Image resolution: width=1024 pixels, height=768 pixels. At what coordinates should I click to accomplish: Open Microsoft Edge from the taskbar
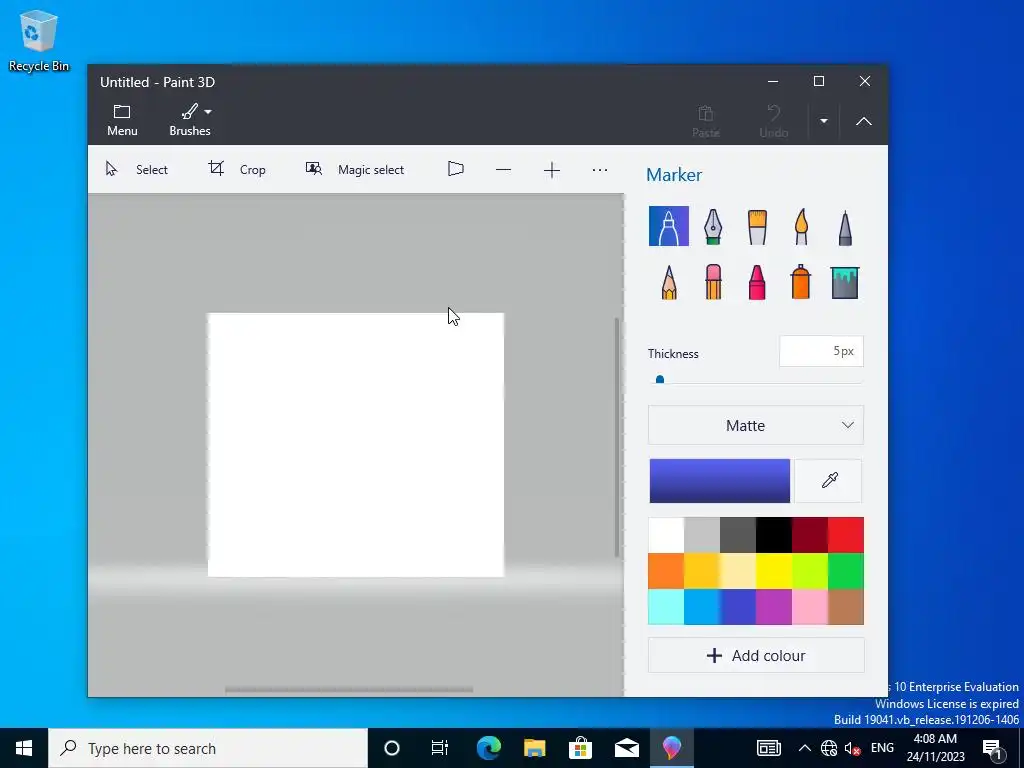pyautogui.click(x=488, y=748)
